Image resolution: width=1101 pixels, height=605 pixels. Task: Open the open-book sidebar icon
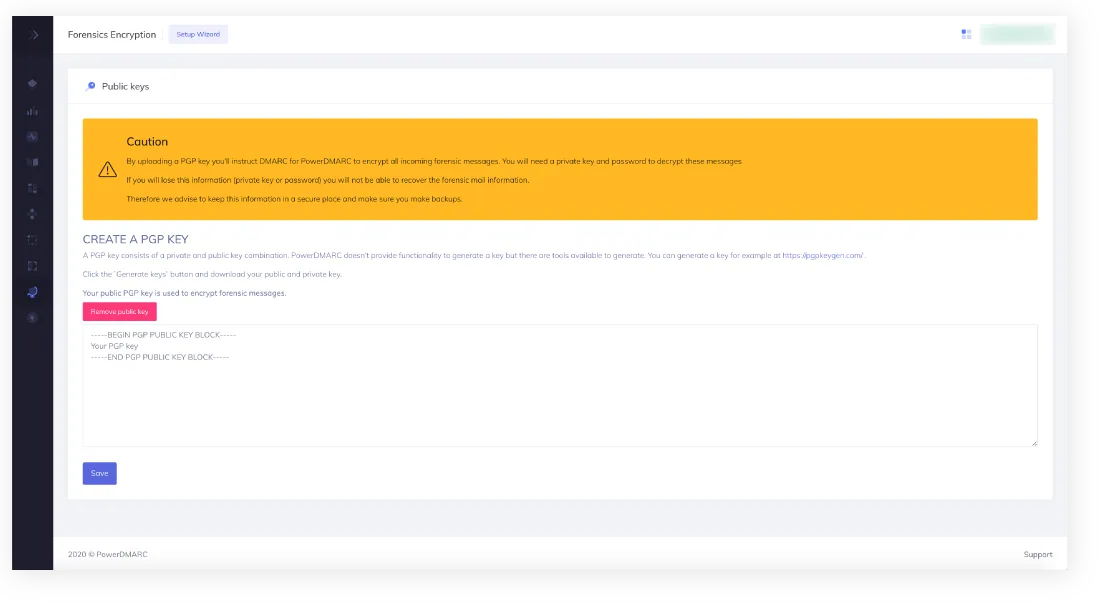click(32, 162)
